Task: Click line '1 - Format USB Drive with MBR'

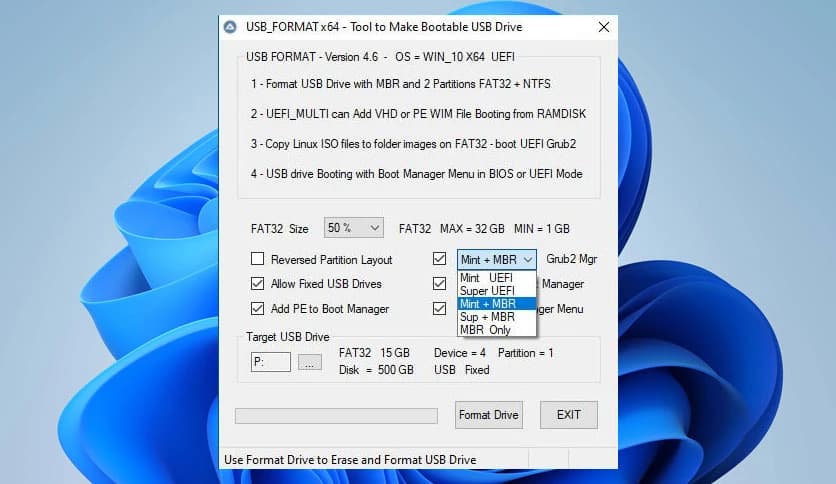Action: (401, 84)
